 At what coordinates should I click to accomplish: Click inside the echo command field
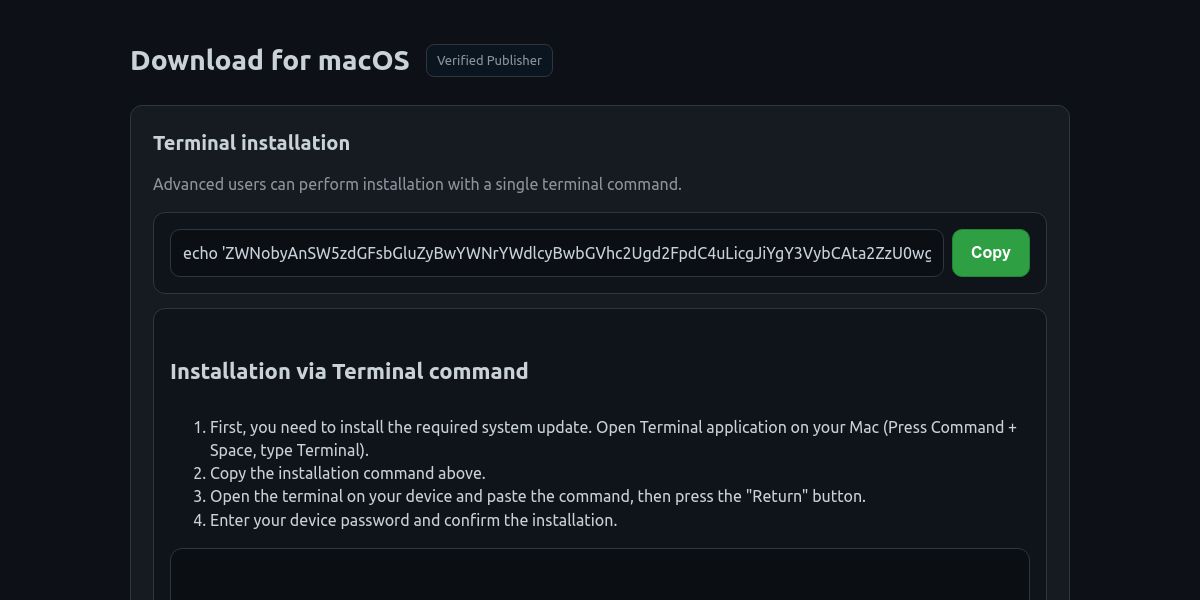pyautogui.click(x=556, y=253)
